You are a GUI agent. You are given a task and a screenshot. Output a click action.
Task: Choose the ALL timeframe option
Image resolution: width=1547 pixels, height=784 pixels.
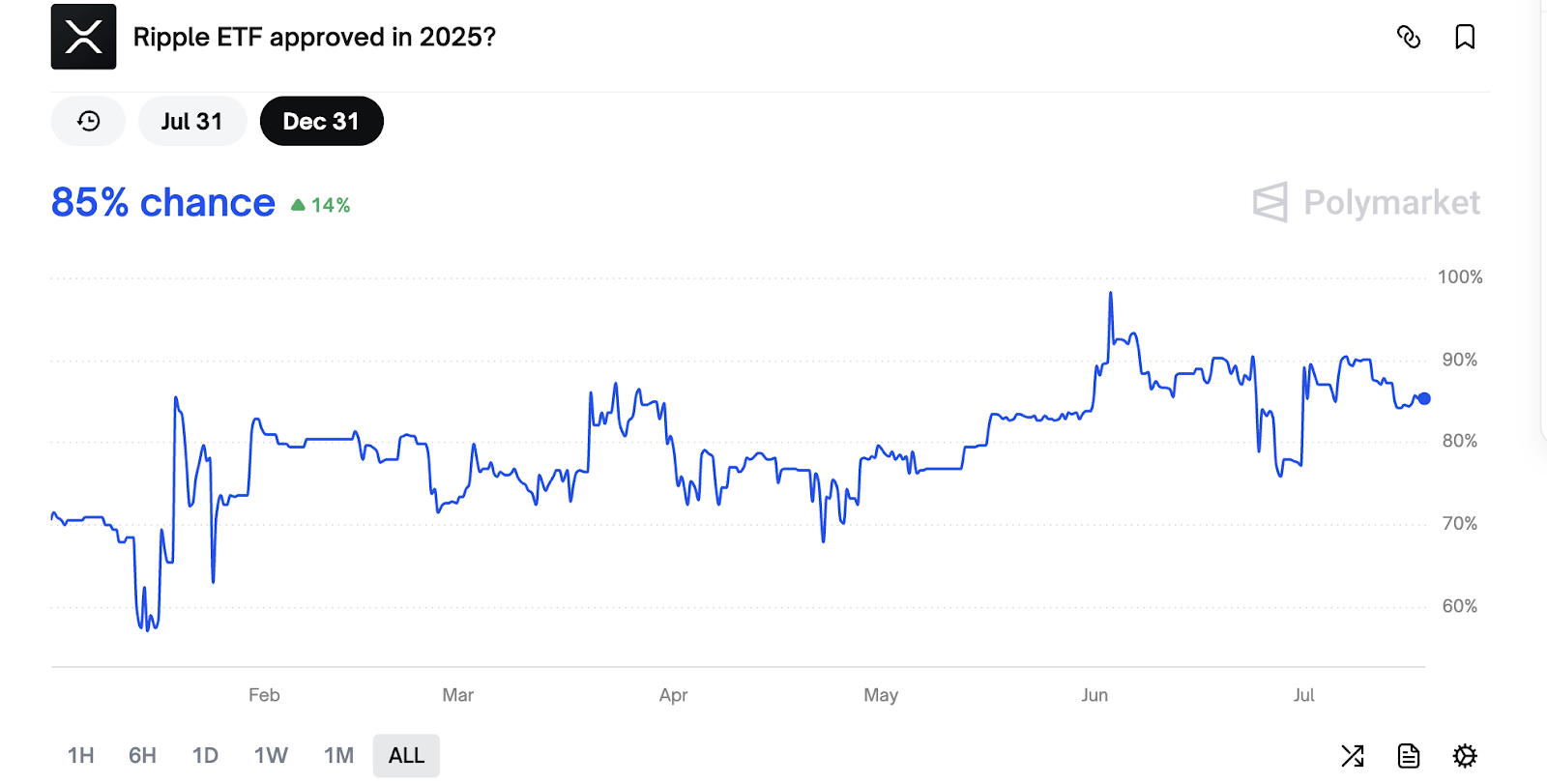[x=406, y=755]
